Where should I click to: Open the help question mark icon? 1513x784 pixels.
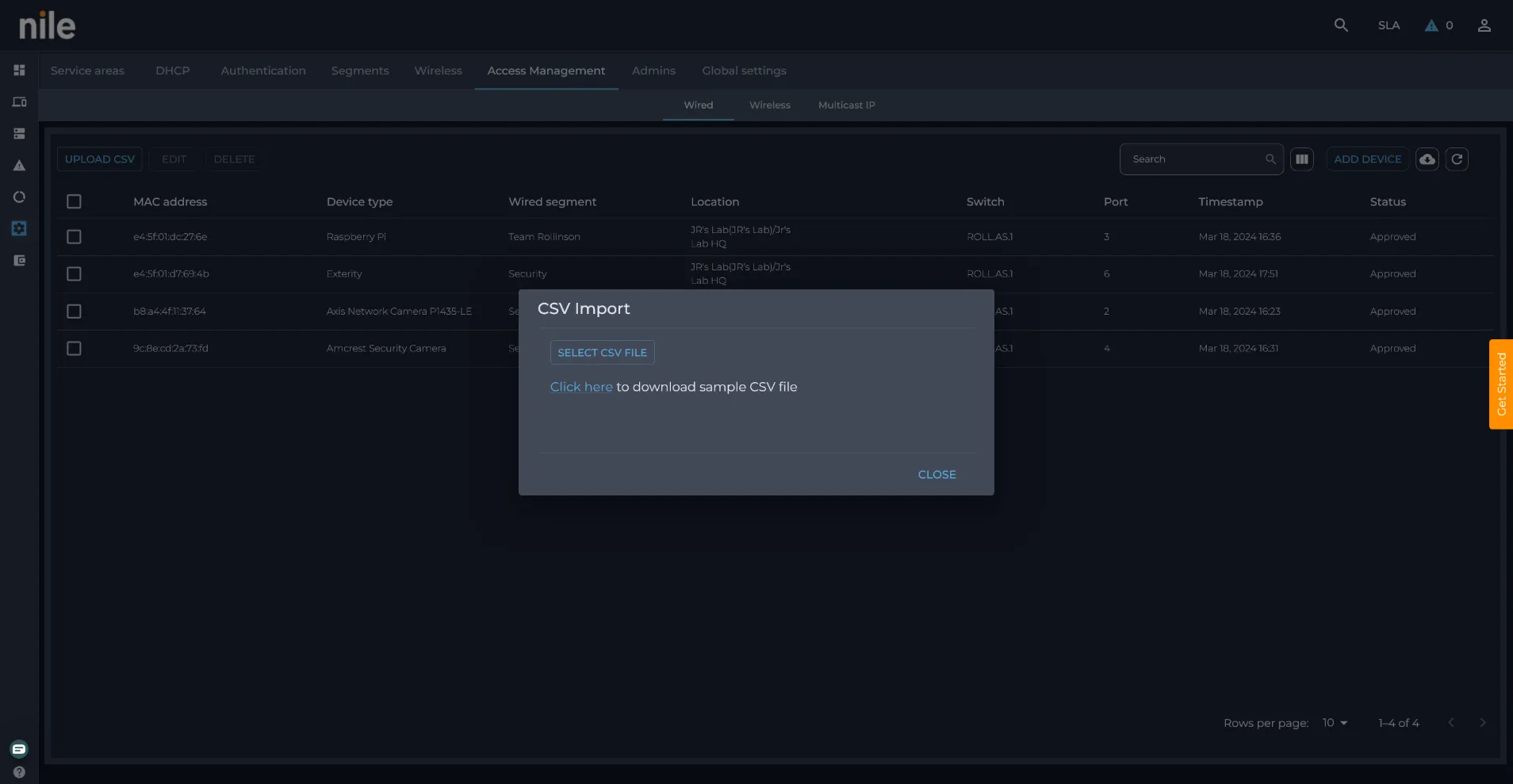point(19,772)
